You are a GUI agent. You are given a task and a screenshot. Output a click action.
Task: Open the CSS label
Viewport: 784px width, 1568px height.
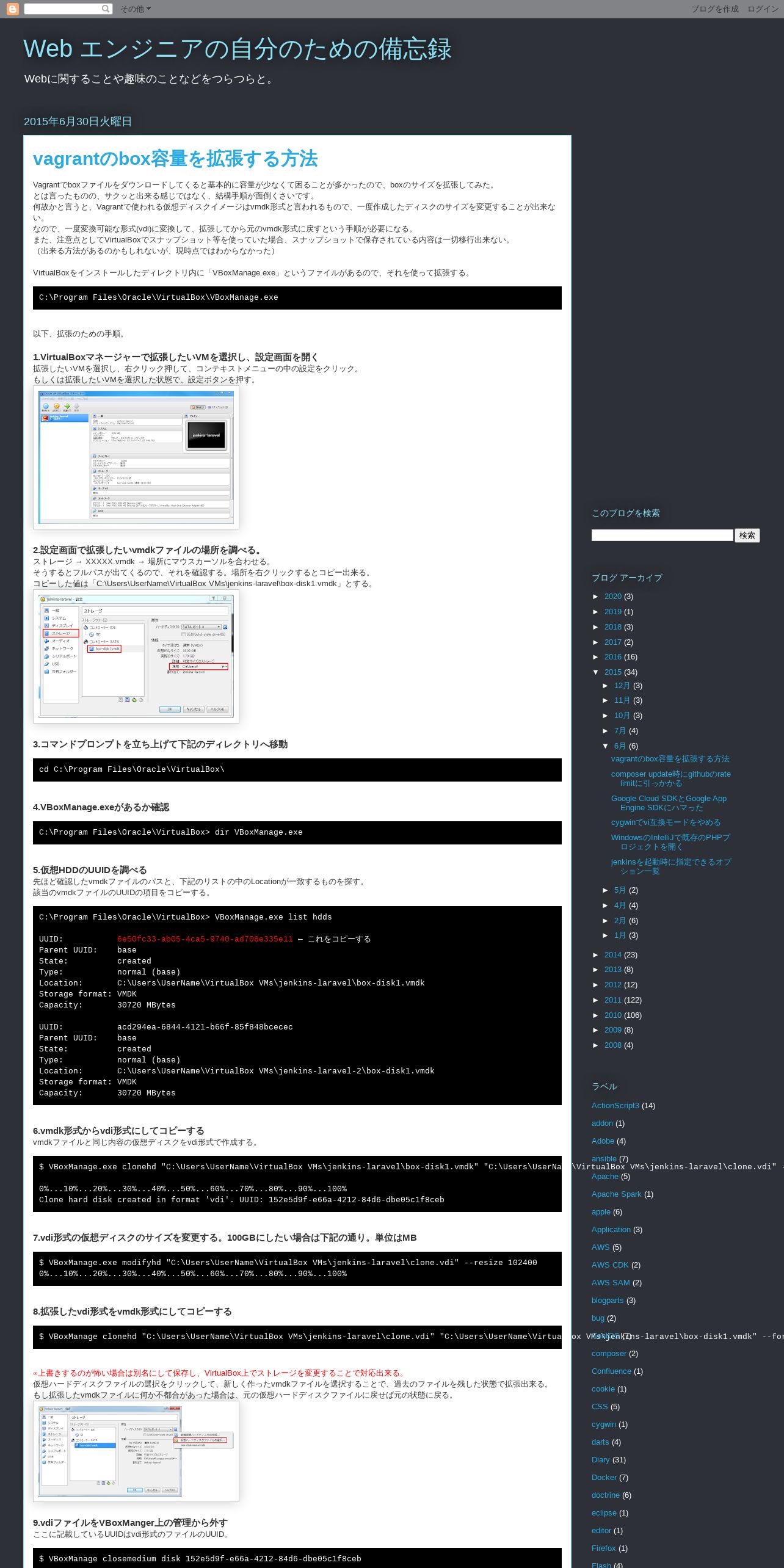pyautogui.click(x=600, y=1407)
